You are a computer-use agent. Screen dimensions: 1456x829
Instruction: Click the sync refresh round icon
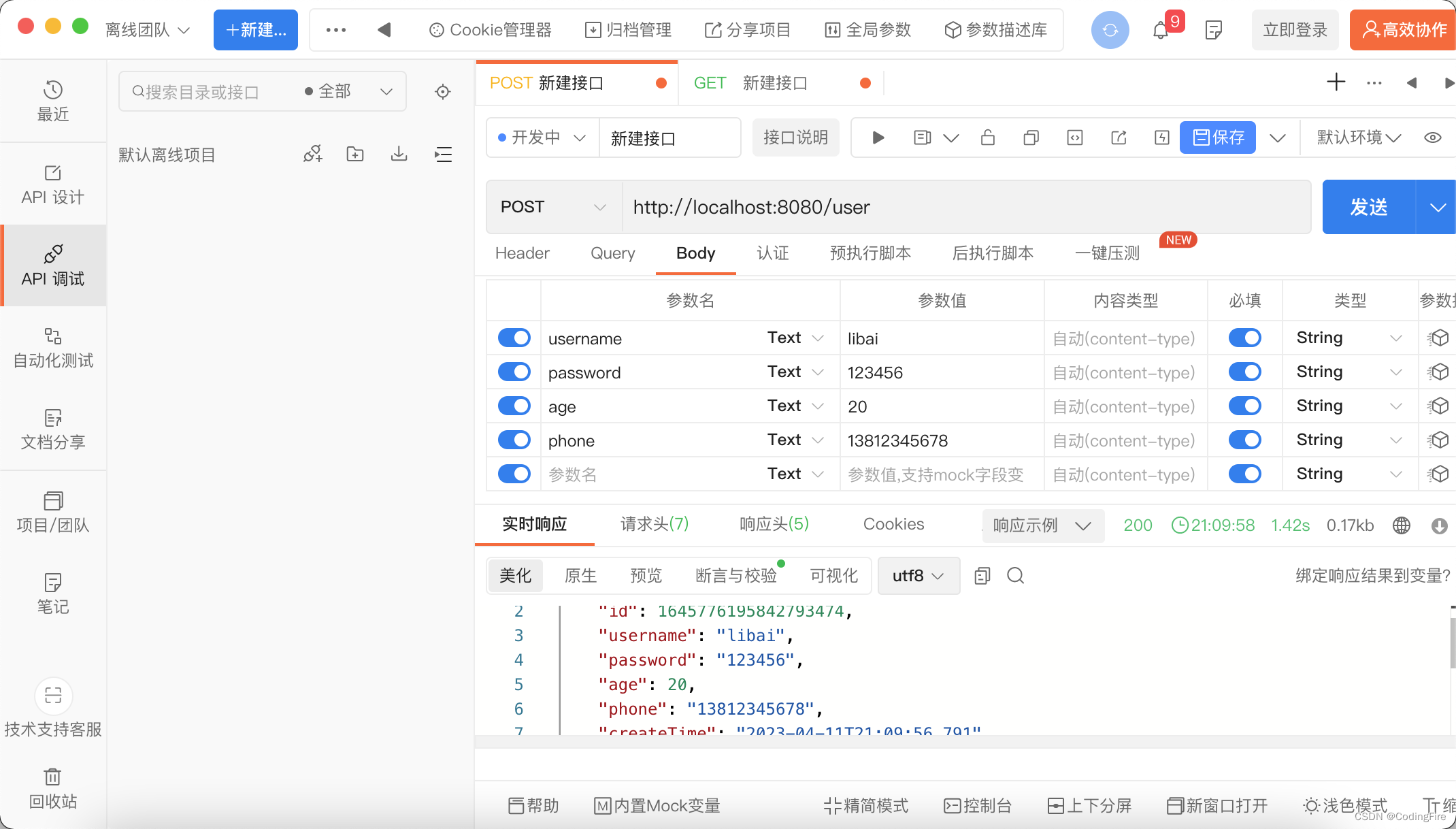click(x=1110, y=30)
